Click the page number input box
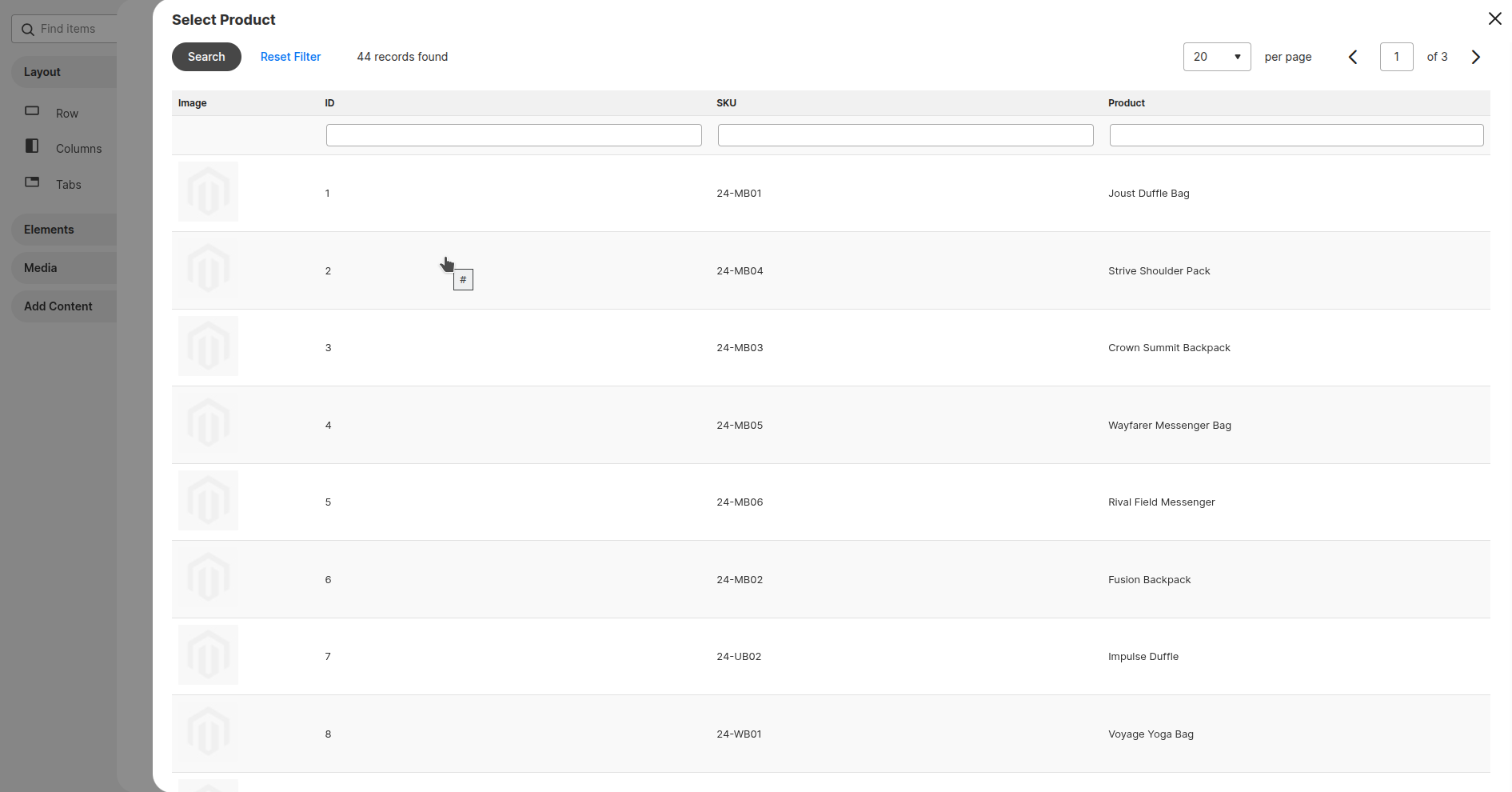The height and width of the screenshot is (792, 1512). point(1396,57)
